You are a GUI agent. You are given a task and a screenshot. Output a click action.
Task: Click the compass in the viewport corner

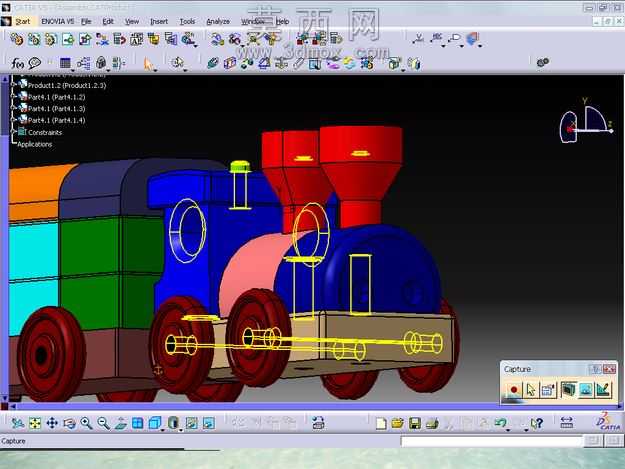pyautogui.click(x=585, y=122)
